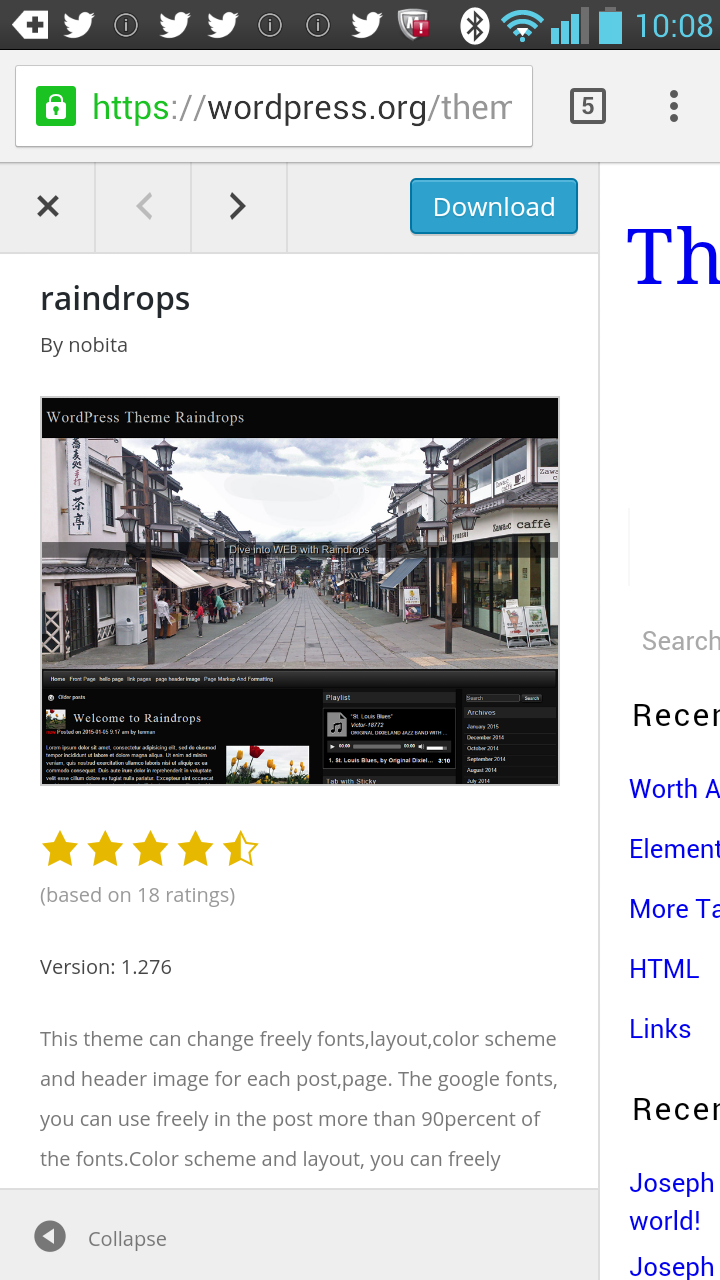Close the theme preview with the X

48,207
